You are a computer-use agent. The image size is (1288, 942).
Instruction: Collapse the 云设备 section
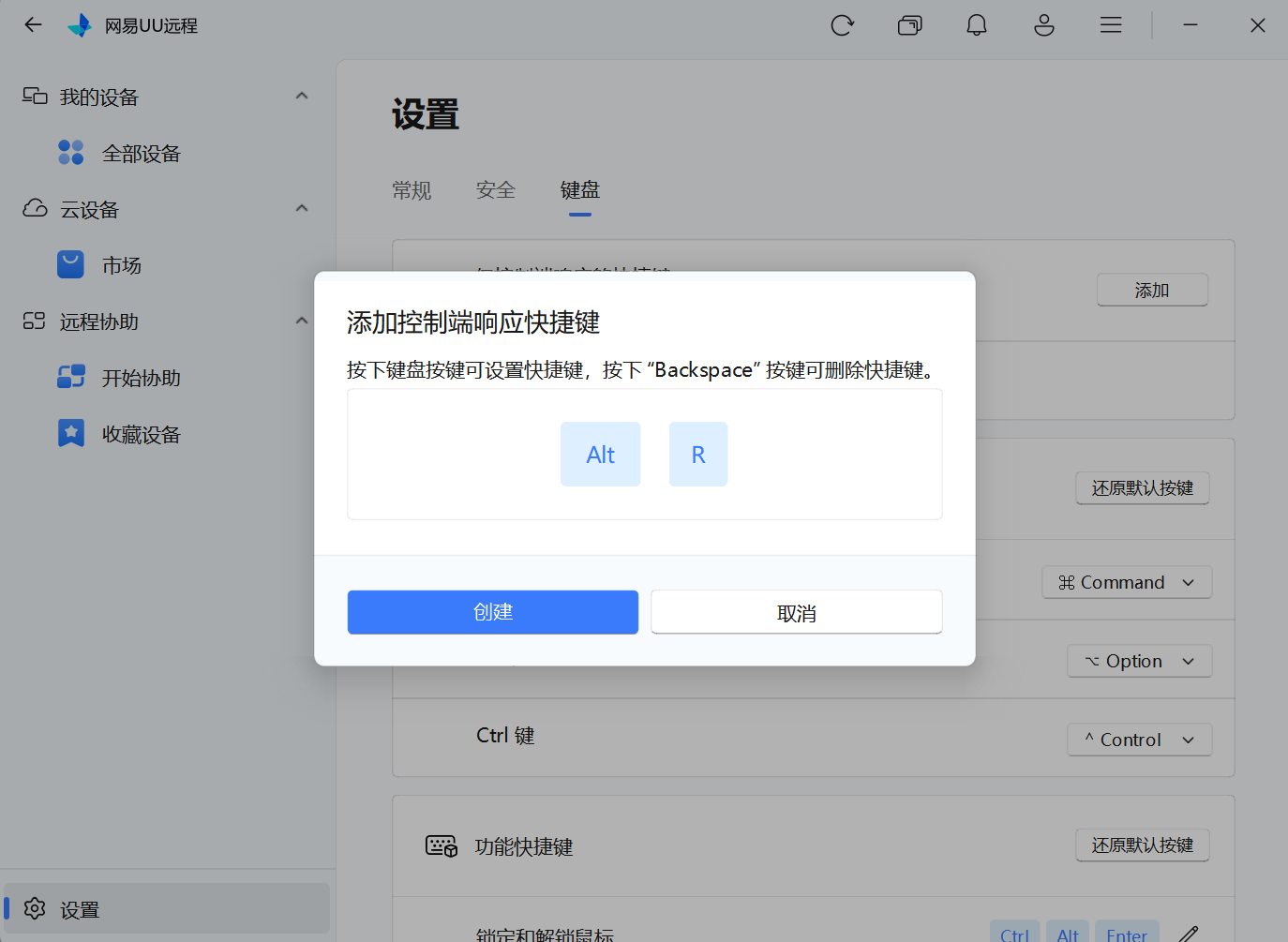(302, 208)
